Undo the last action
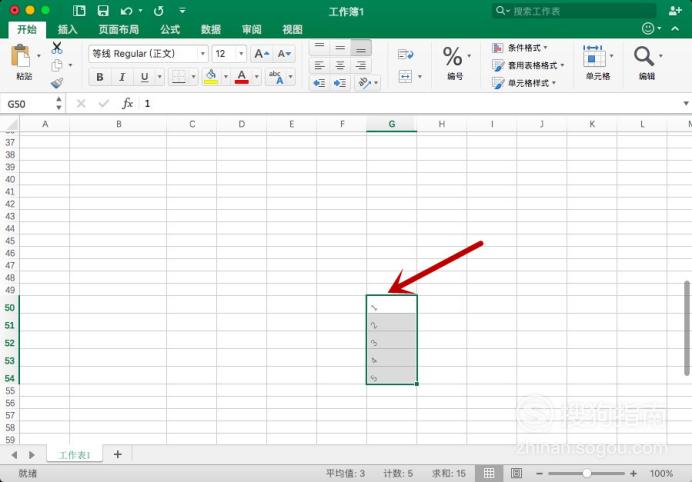The width and height of the screenshot is (692, 482). (x=127, y=11)
